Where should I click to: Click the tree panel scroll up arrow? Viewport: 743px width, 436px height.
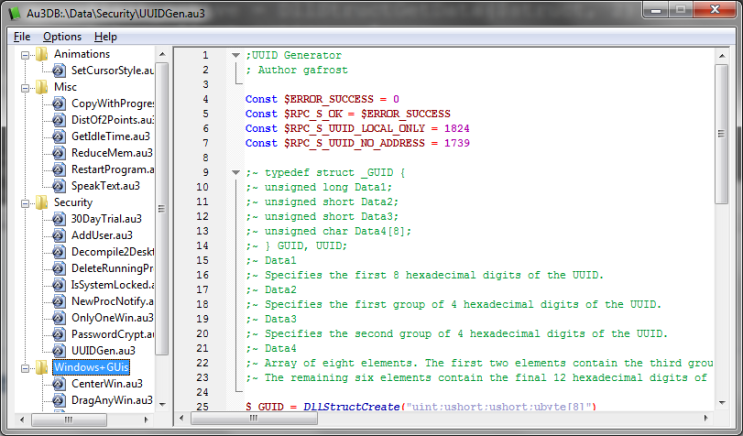point(162,54)
